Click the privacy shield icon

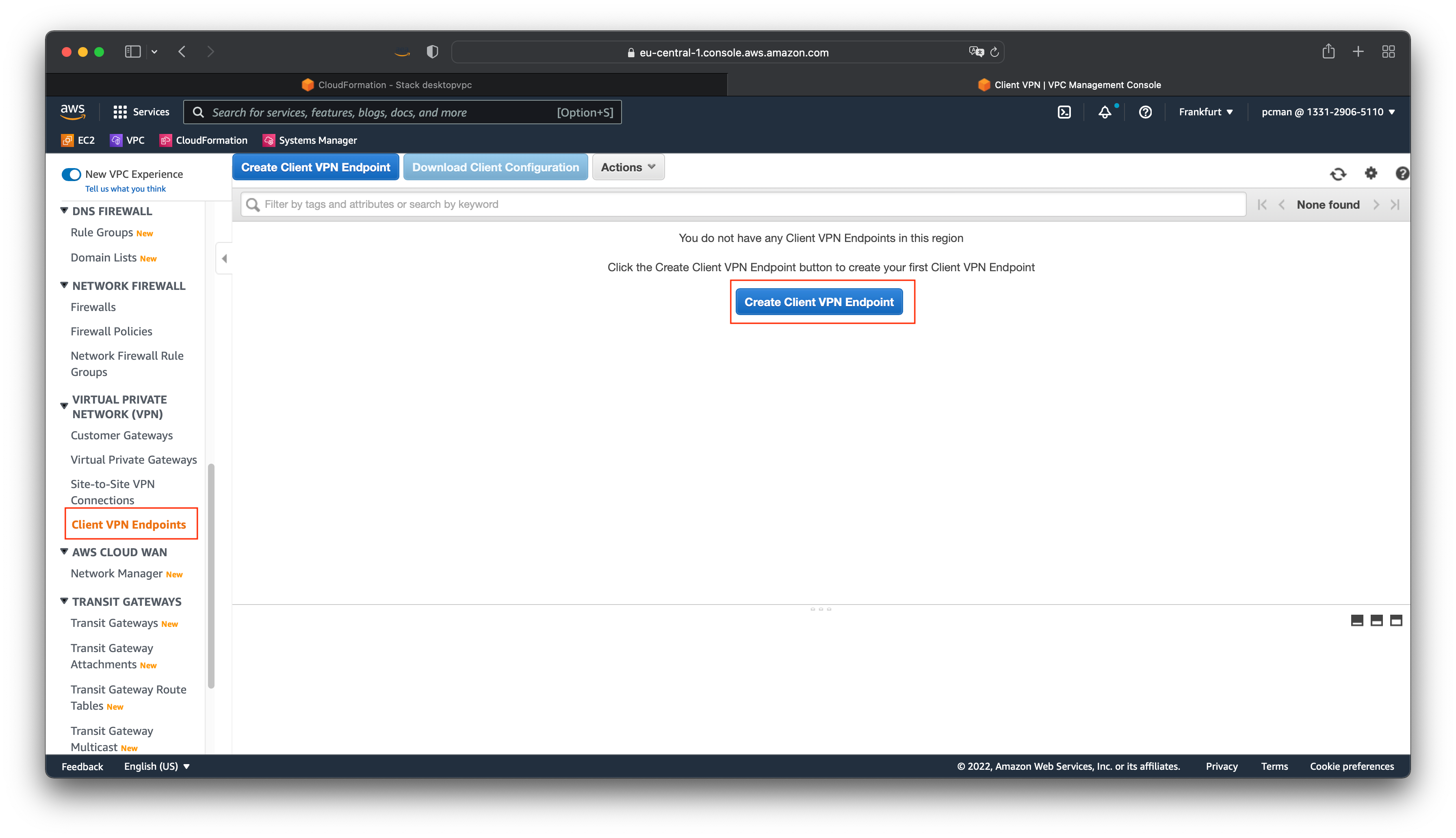click(432, 52)
